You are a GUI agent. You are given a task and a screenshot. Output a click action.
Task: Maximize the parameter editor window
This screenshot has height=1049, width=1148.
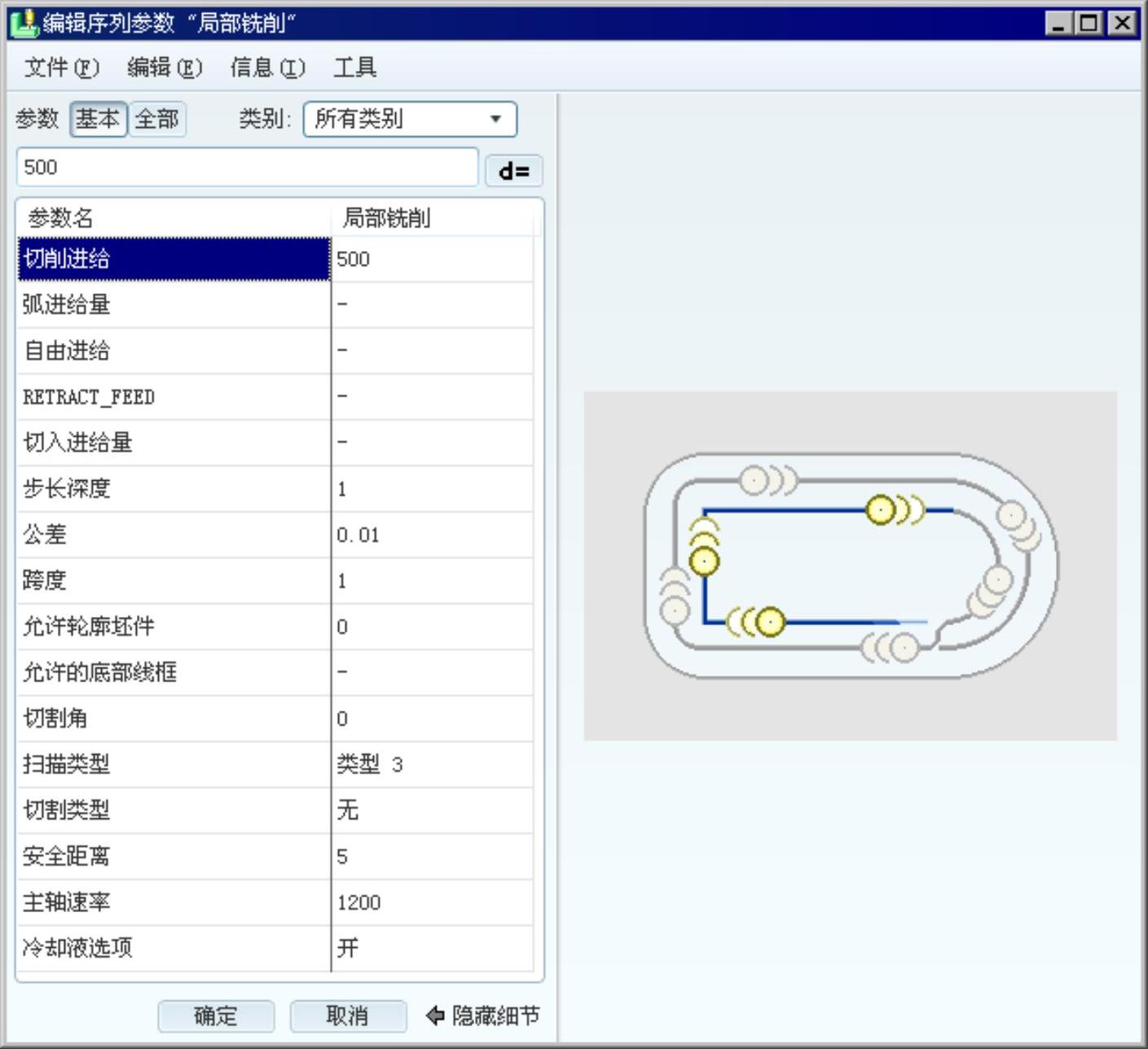pos(1089,23)
